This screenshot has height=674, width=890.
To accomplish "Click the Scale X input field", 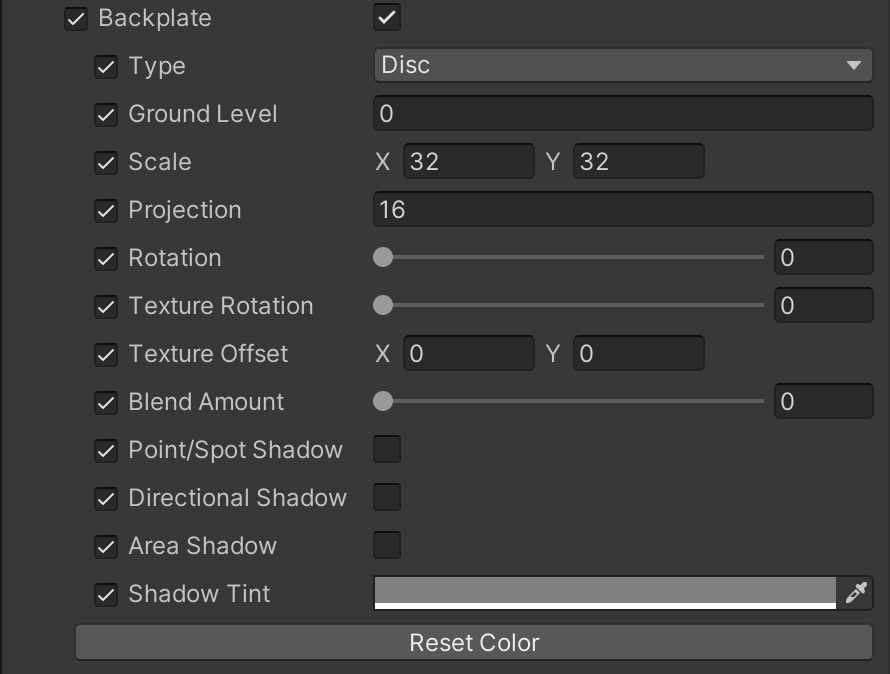I will 468,162.
